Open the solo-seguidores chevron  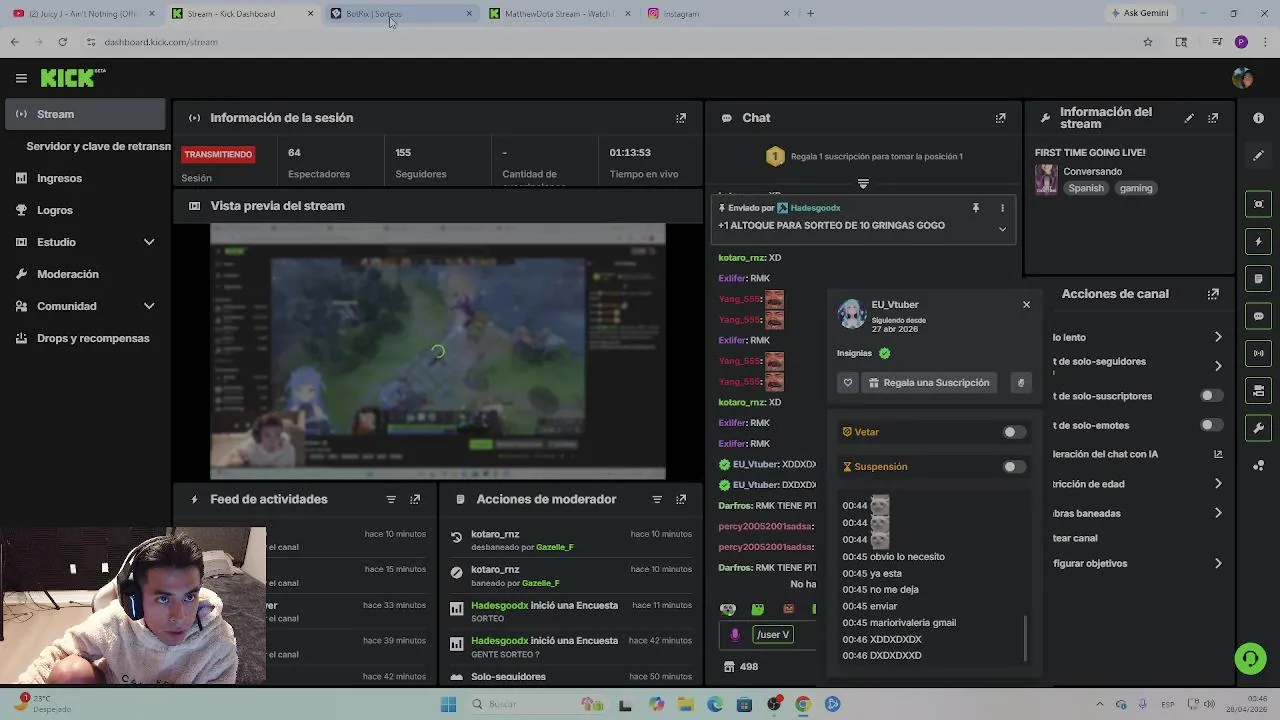coord(1218,366)
